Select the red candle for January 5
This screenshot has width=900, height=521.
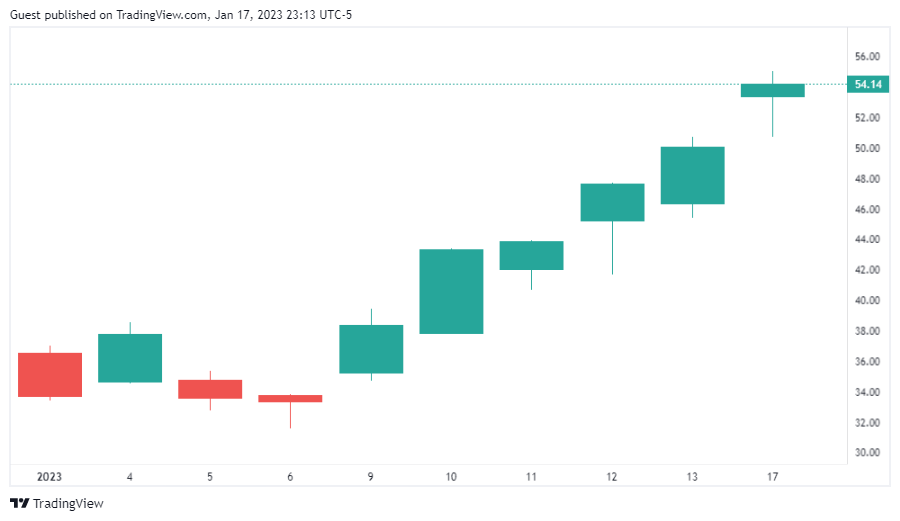tap(210, 389)
